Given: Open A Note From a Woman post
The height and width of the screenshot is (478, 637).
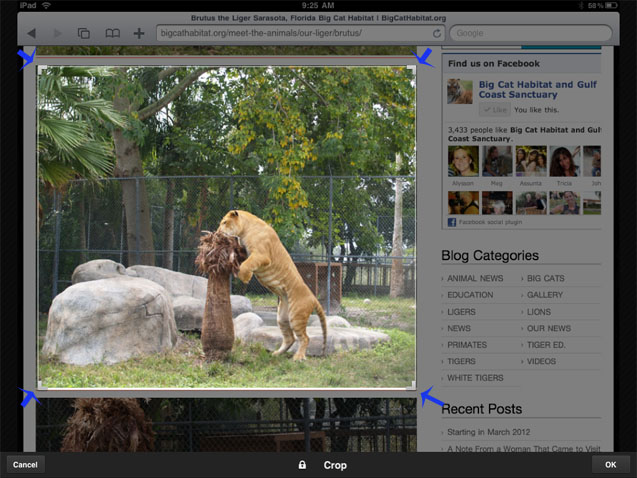Looking at the screenshot, I should [x=523, y=448].
